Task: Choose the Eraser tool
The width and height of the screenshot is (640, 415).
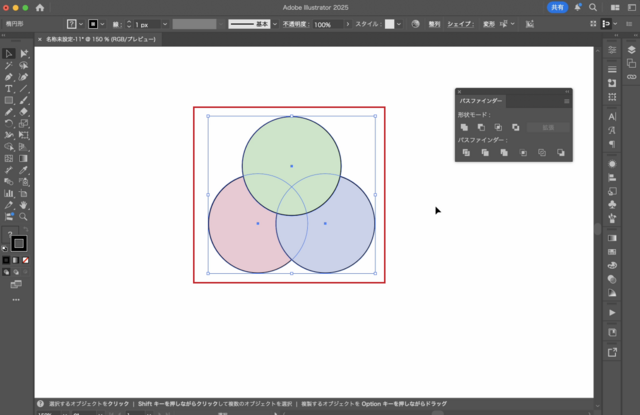Action: click(x=24, y=112)
